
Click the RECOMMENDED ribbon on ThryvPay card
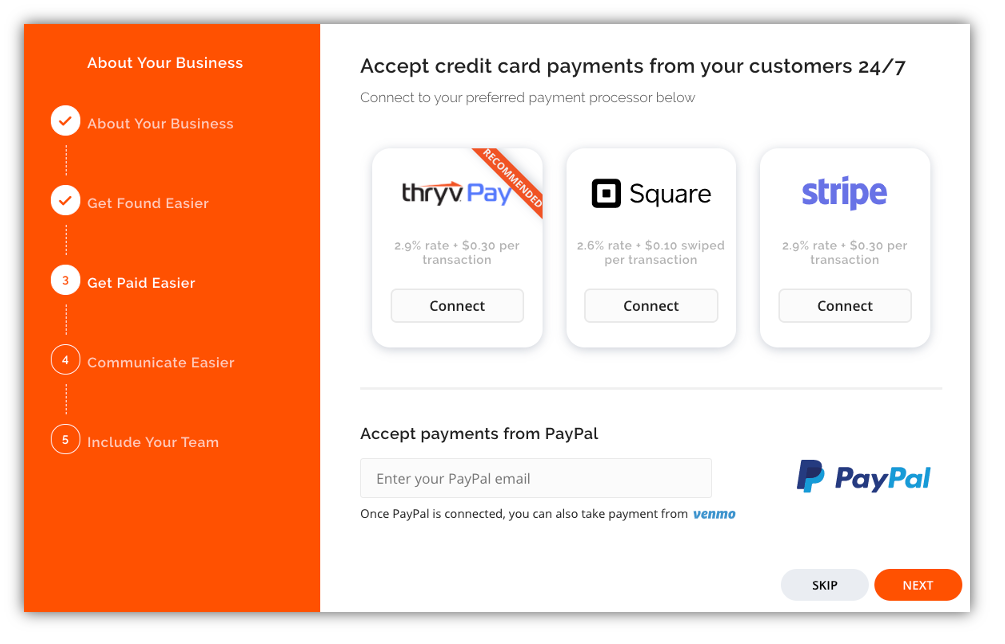click(513, 179)
